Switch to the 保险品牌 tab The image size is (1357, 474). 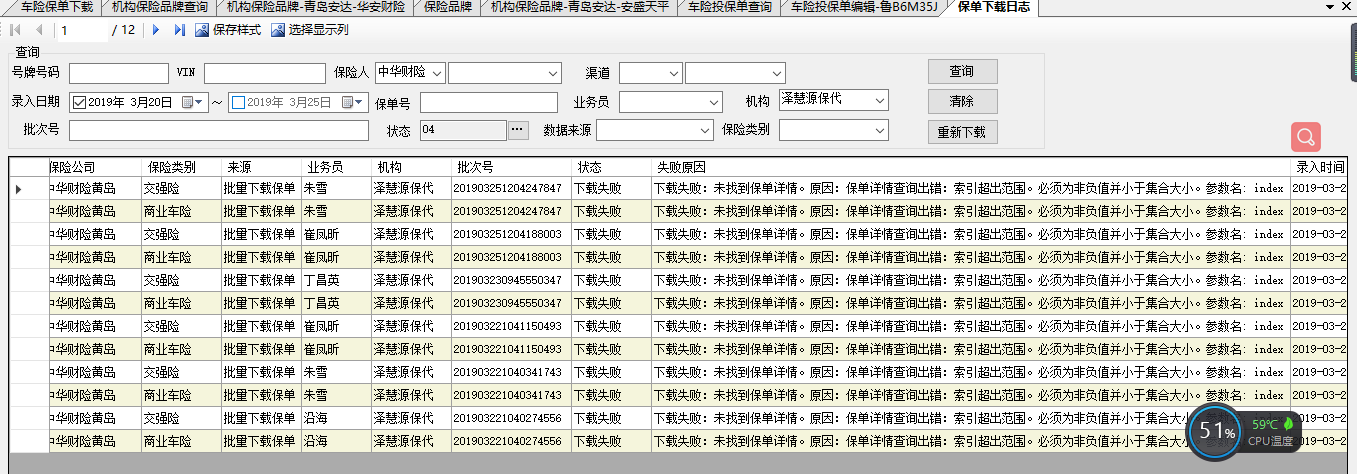(448, 8)
